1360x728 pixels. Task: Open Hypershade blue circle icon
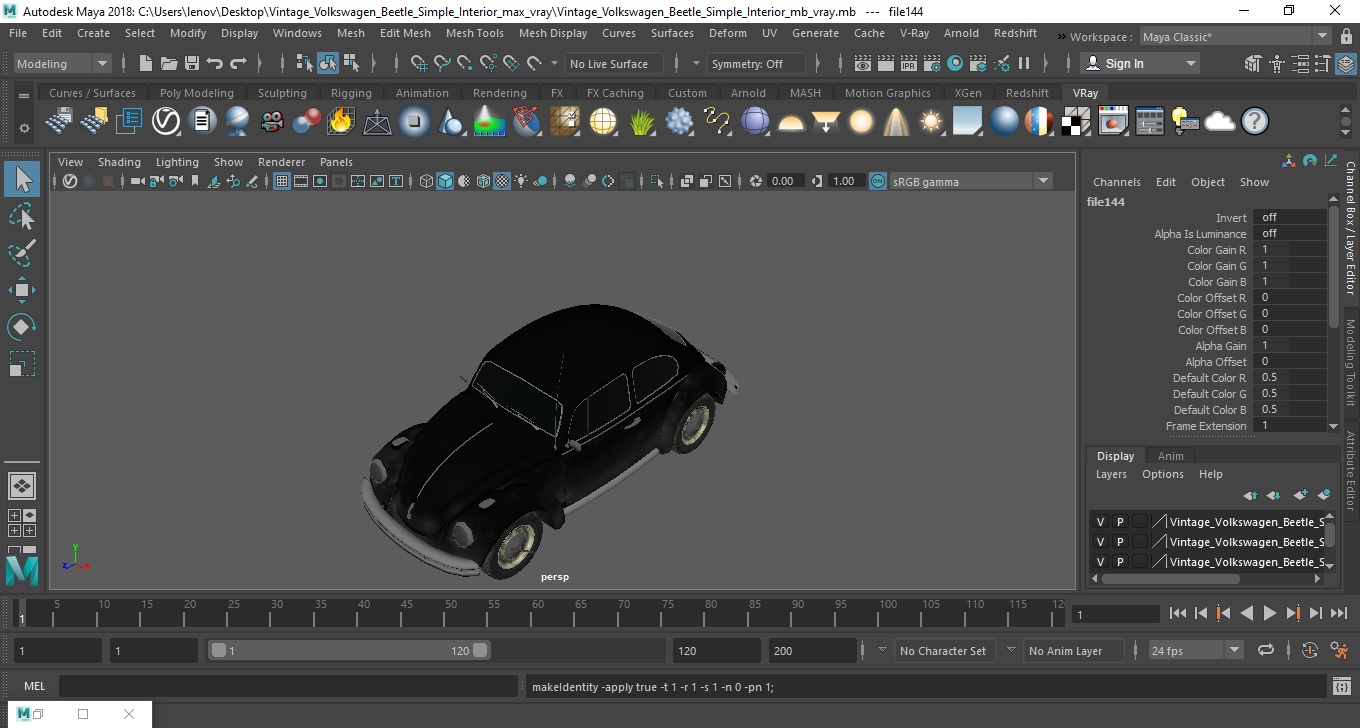coord(955,63)
